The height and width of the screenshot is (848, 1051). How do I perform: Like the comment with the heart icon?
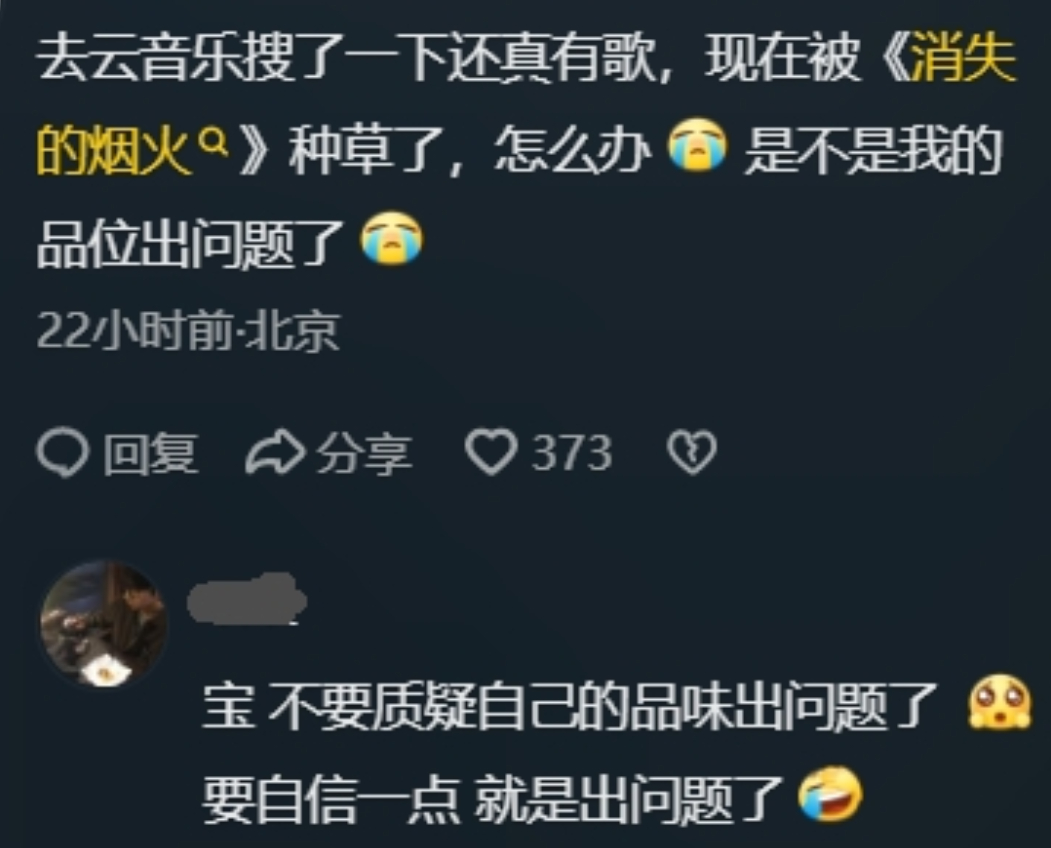pos(491,452)
